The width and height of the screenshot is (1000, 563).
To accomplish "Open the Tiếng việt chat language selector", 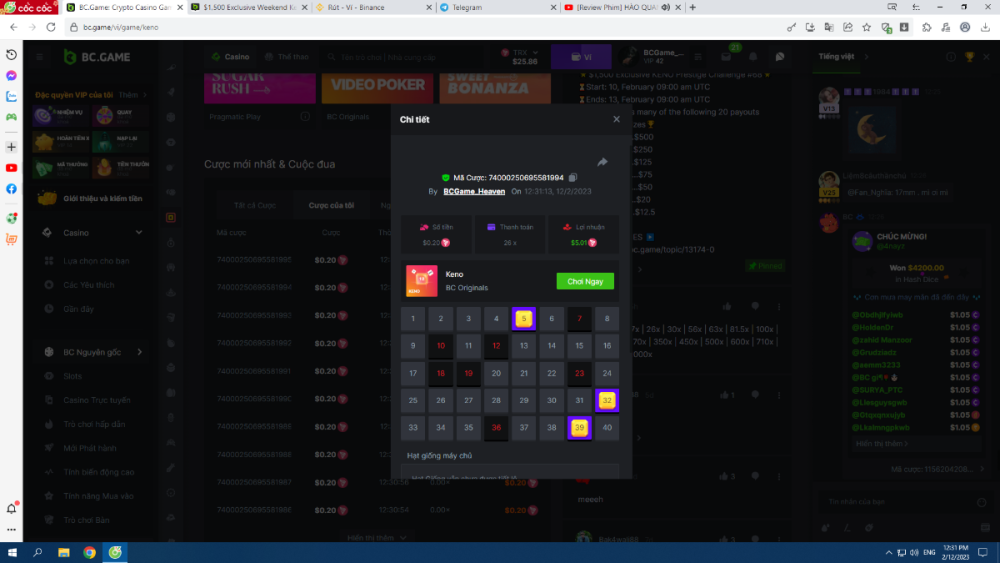I will point(836,57).
